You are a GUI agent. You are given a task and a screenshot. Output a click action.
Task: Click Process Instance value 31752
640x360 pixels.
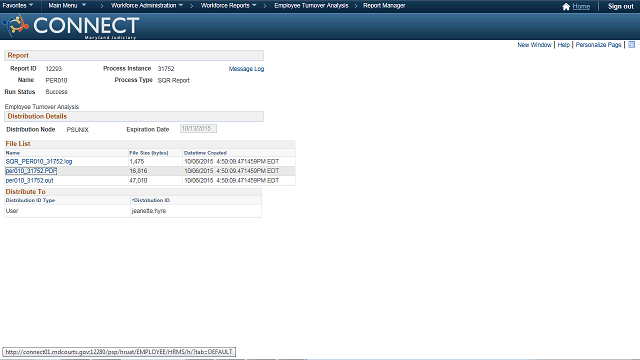(x=166, y=69)
